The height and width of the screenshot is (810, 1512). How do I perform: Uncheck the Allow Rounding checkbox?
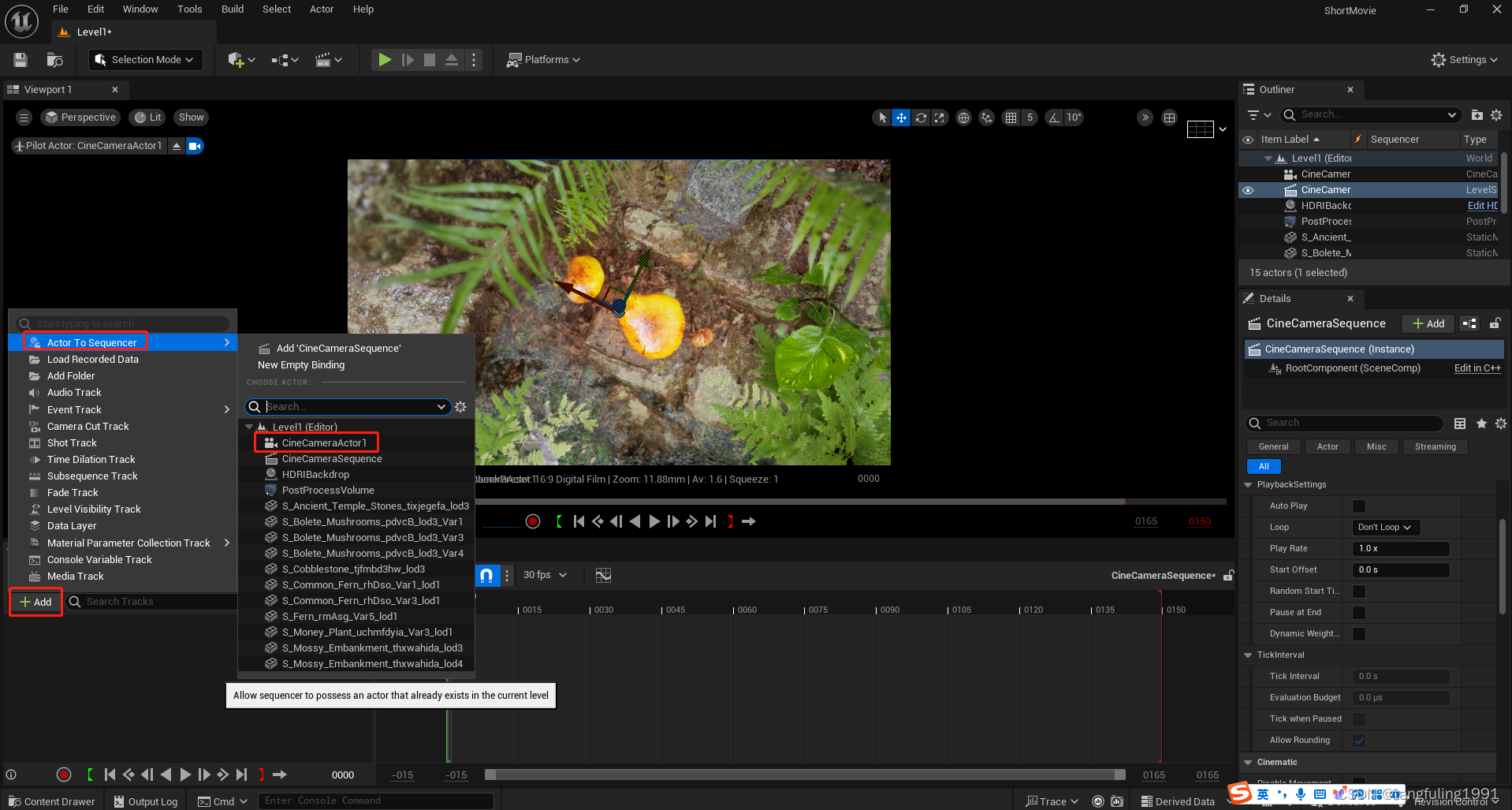coord(1359,741)
